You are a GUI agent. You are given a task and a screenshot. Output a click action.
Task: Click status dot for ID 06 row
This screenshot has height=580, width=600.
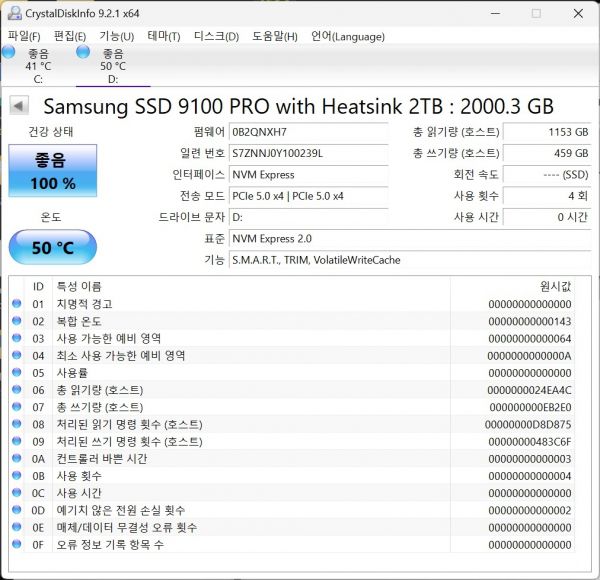pos(16,389)
